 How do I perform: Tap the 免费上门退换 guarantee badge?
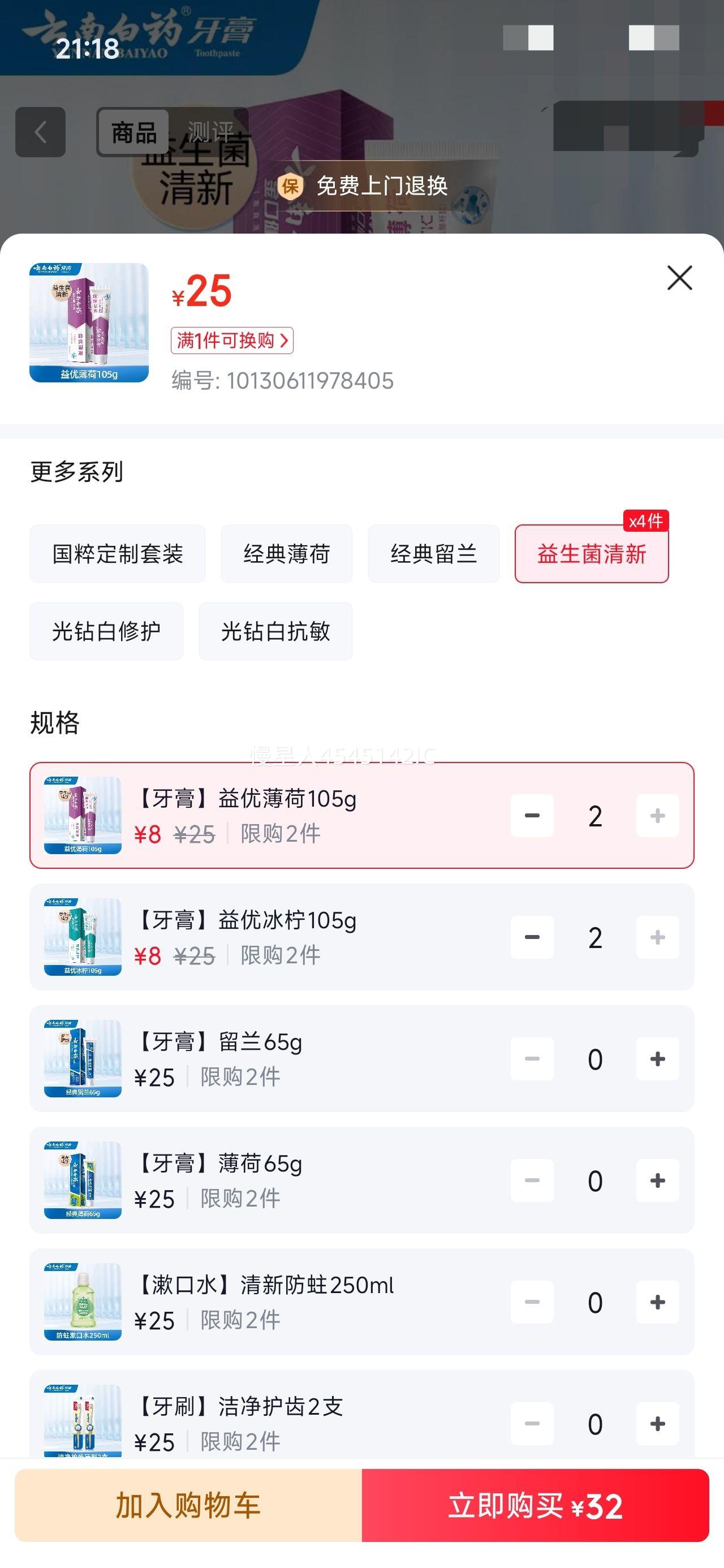click(x=364, y=186)
